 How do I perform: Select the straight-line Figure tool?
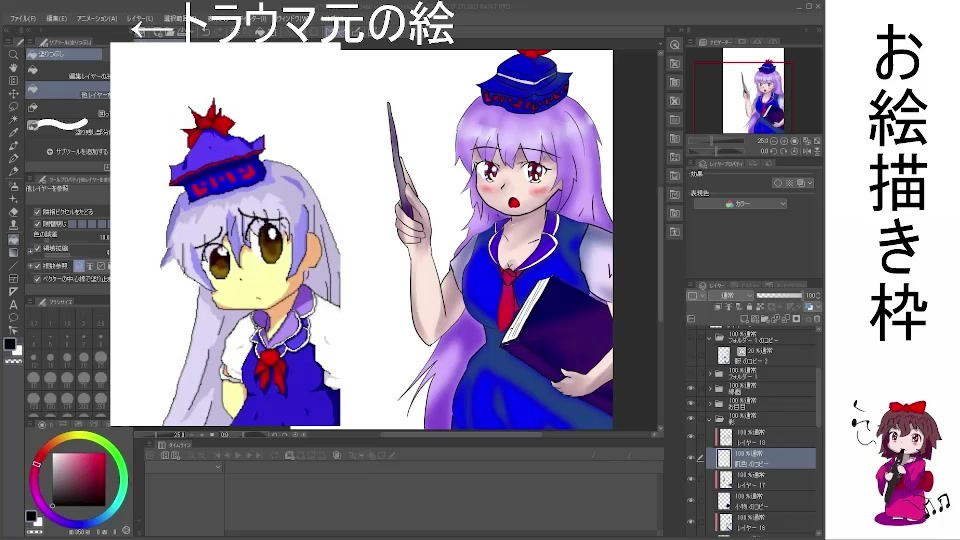pyautogui.click(x=13, y=265)
